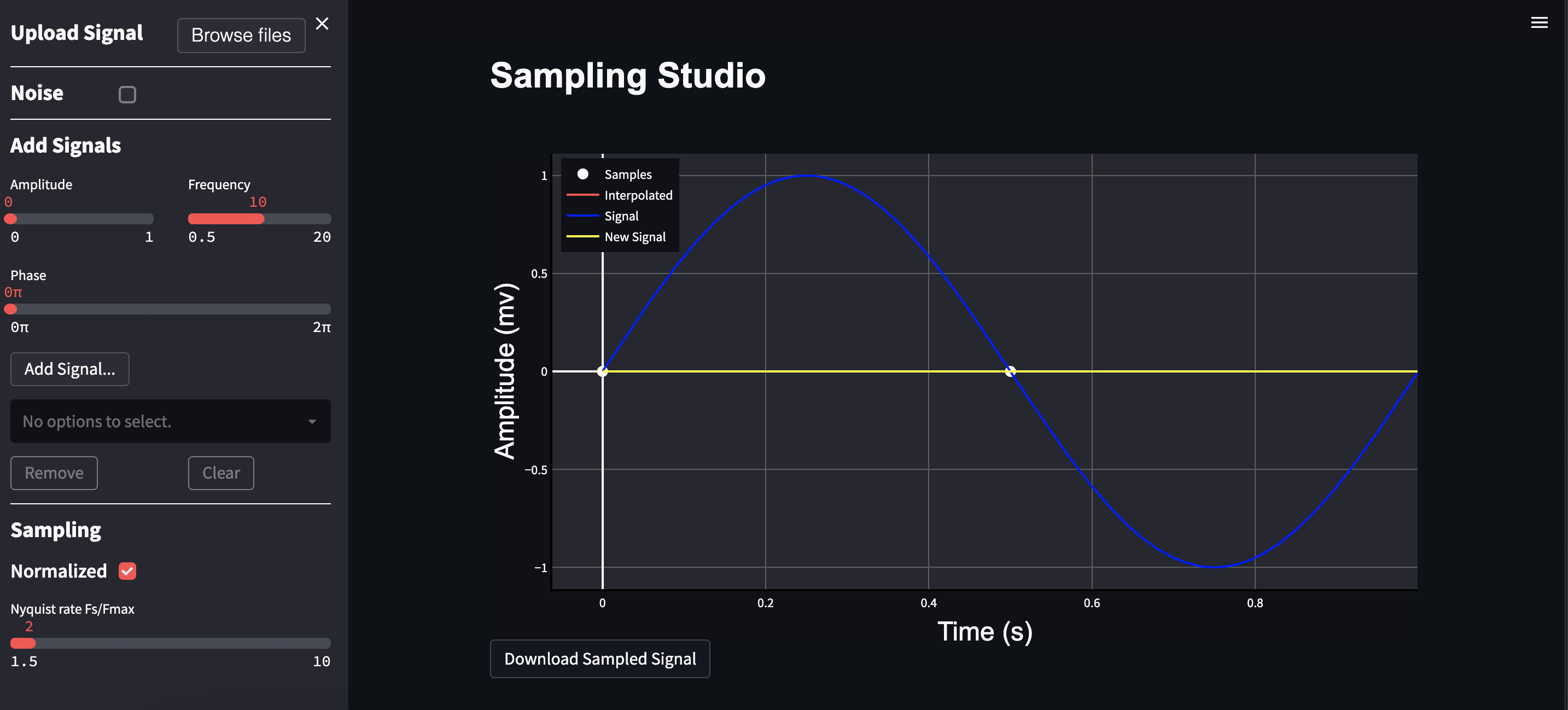This screenshot has height=710, width=1568.
Task: Click the dropdown arrow in signal selector
Action: tap(312, 421)
